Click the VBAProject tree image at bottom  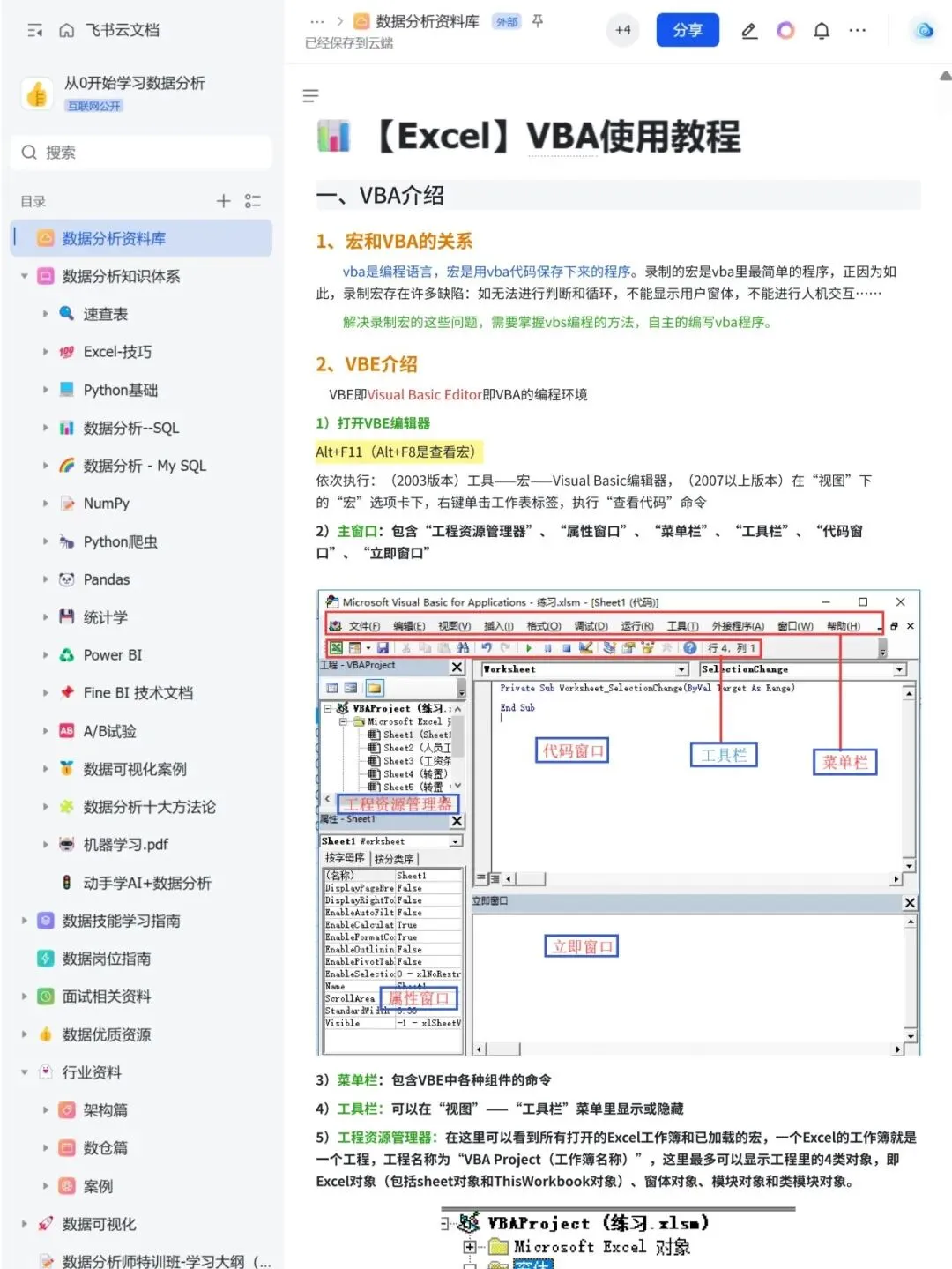pyautogui.click(x=617, y=1238)
